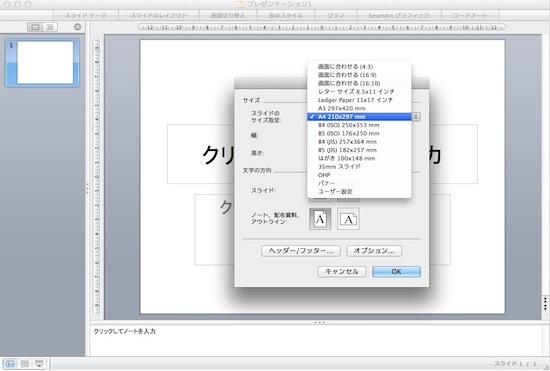Click the next/previous slide arrows
The image size is (550, 371).
click(545, 304)
